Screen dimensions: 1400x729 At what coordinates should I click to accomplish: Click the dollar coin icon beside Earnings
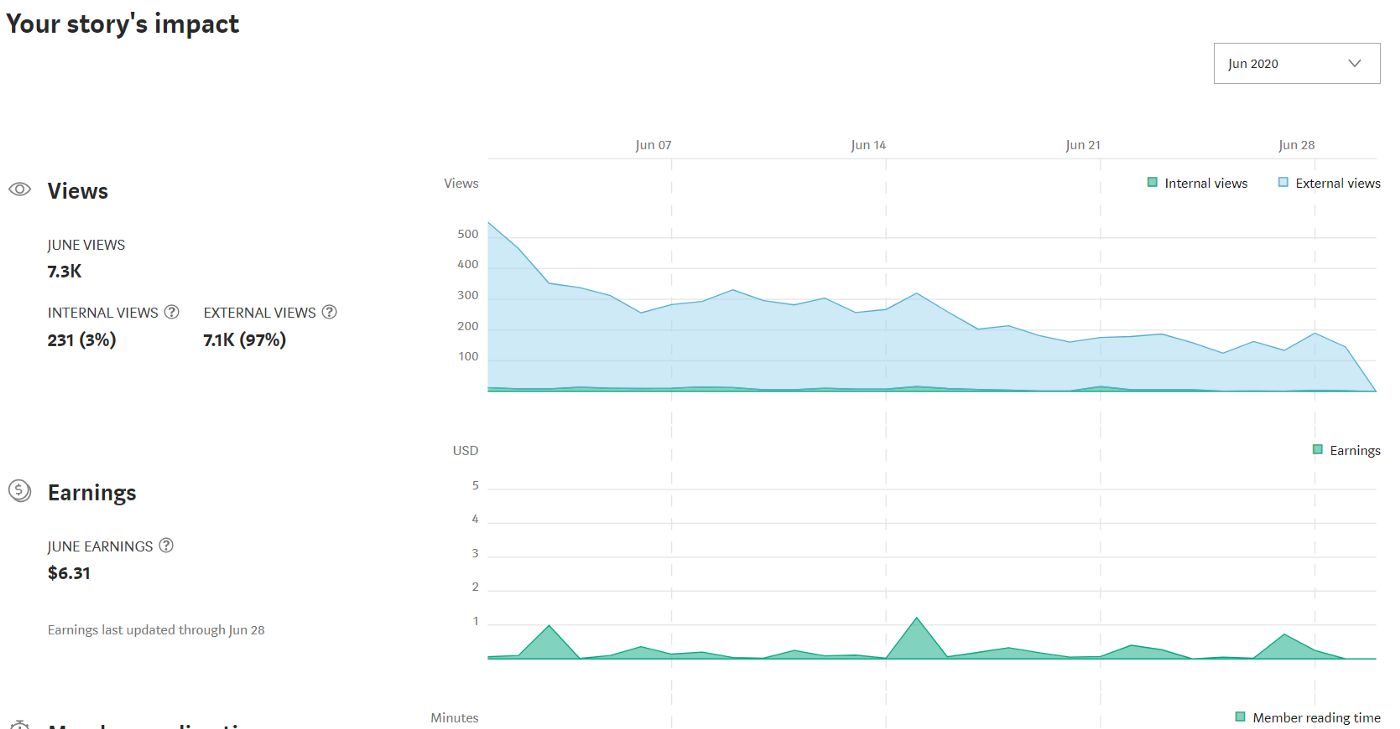tap(20, 491)
